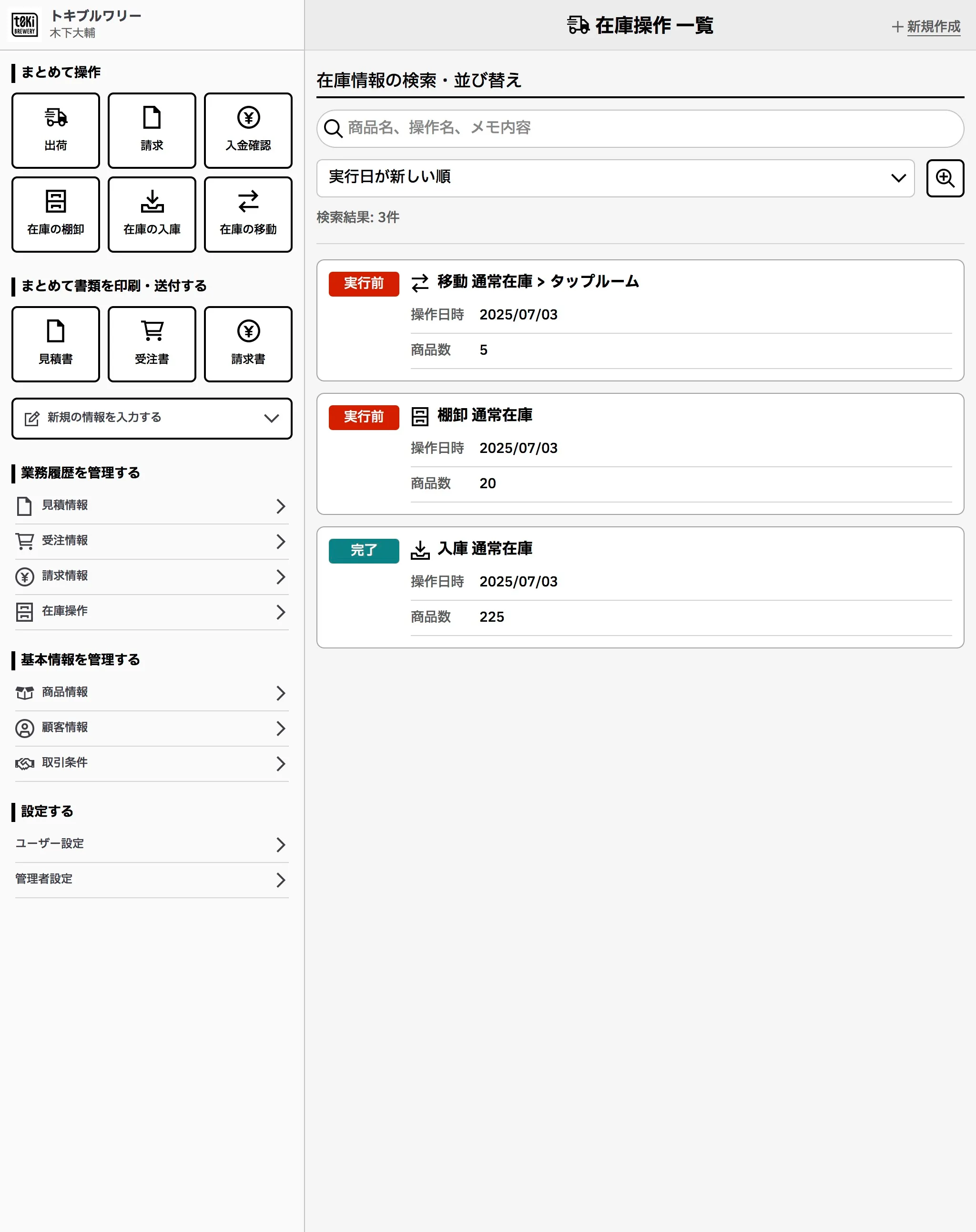Click the magnifier-plus advanced search icon

click(945, 178)
